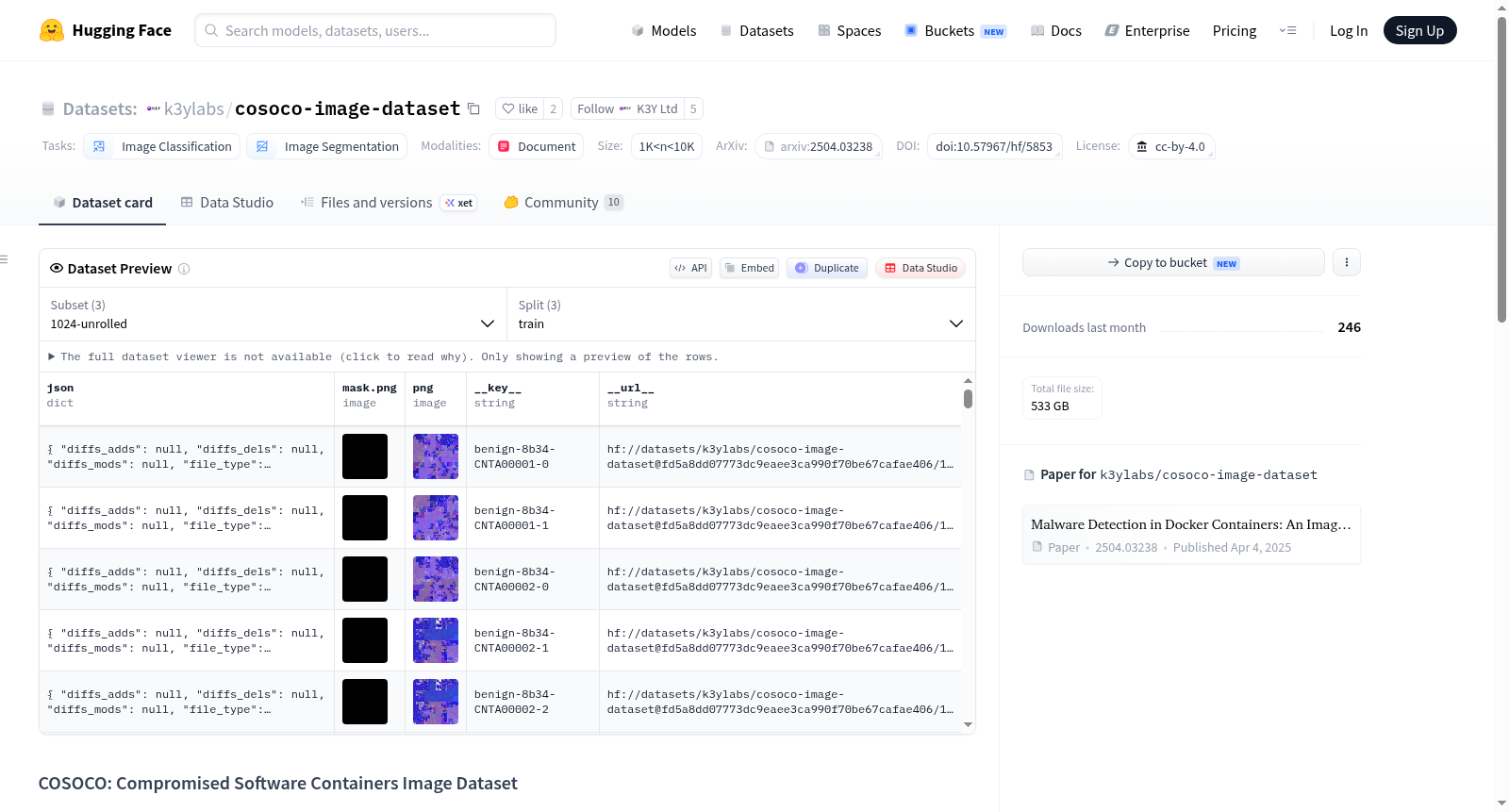Click the dataset preview table scrollbar thumb
The width and height of the screenshot is (1509, 812).
(968, 399)
